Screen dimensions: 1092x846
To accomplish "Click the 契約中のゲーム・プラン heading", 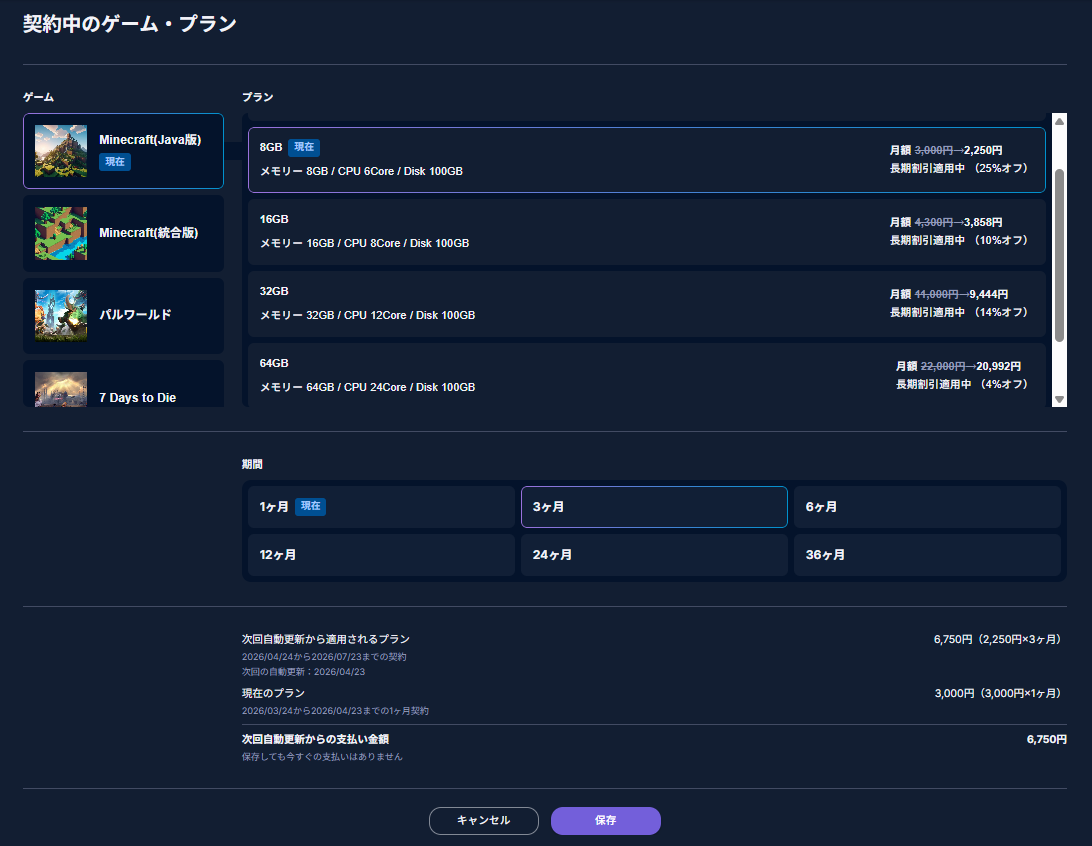I will (x=130, y=24).
